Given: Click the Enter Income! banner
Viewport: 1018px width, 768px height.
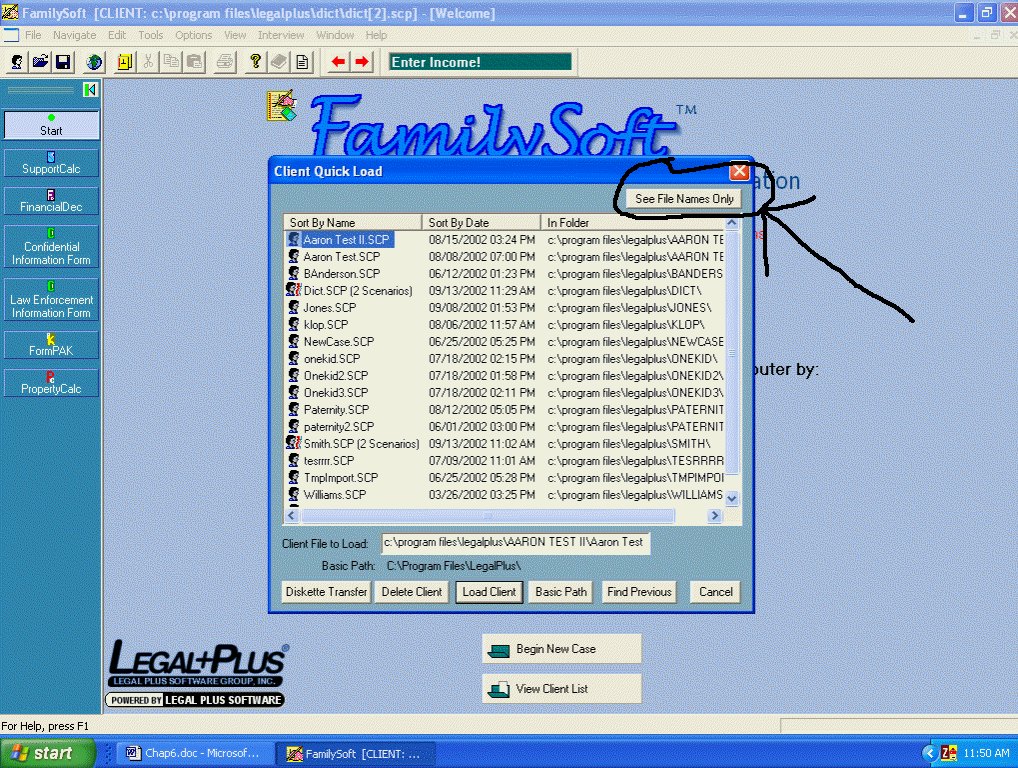Looking at the screenshot, I should pos(479,61).
